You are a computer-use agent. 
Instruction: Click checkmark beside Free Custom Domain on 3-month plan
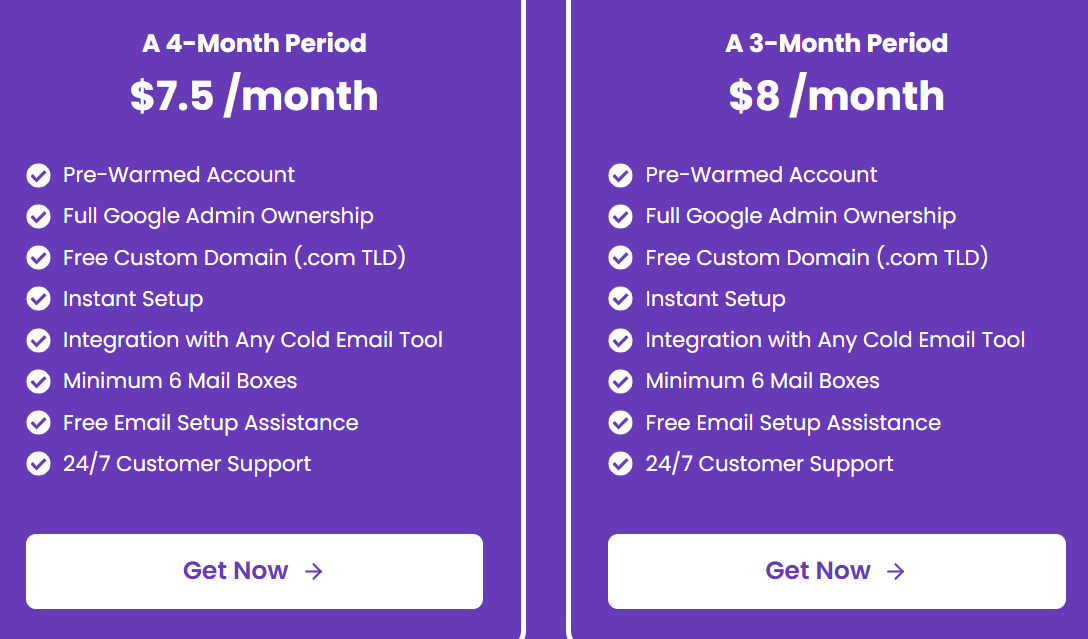point(620,257)
